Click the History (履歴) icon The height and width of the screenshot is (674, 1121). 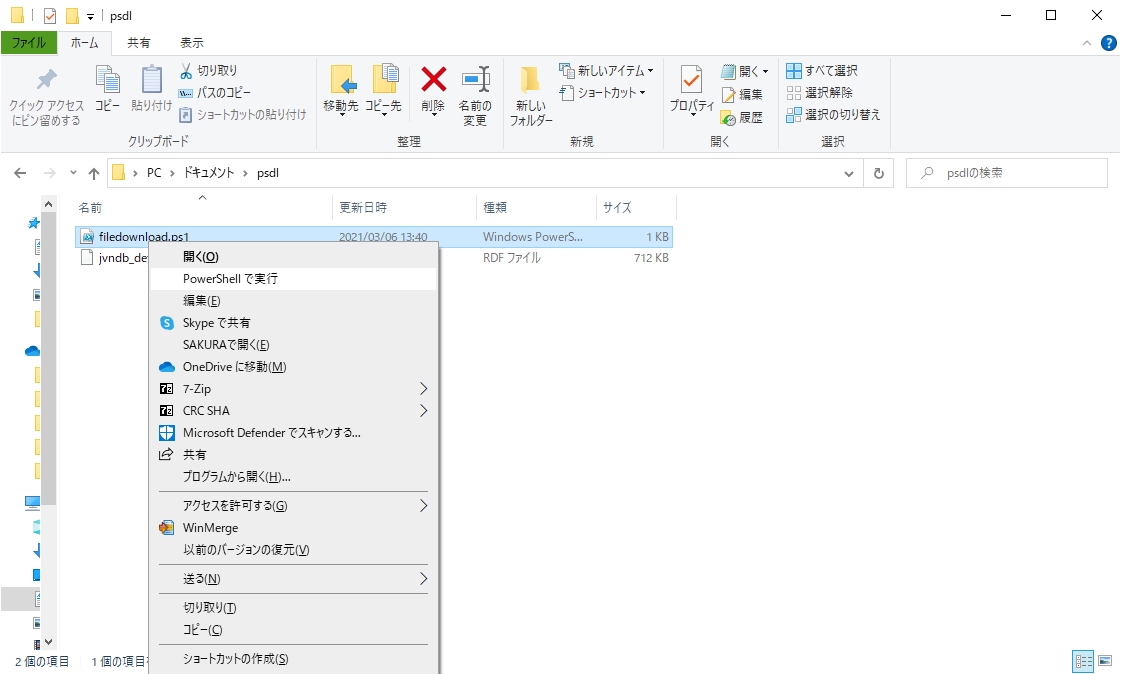pyautogui.click(x=742, y=117)
